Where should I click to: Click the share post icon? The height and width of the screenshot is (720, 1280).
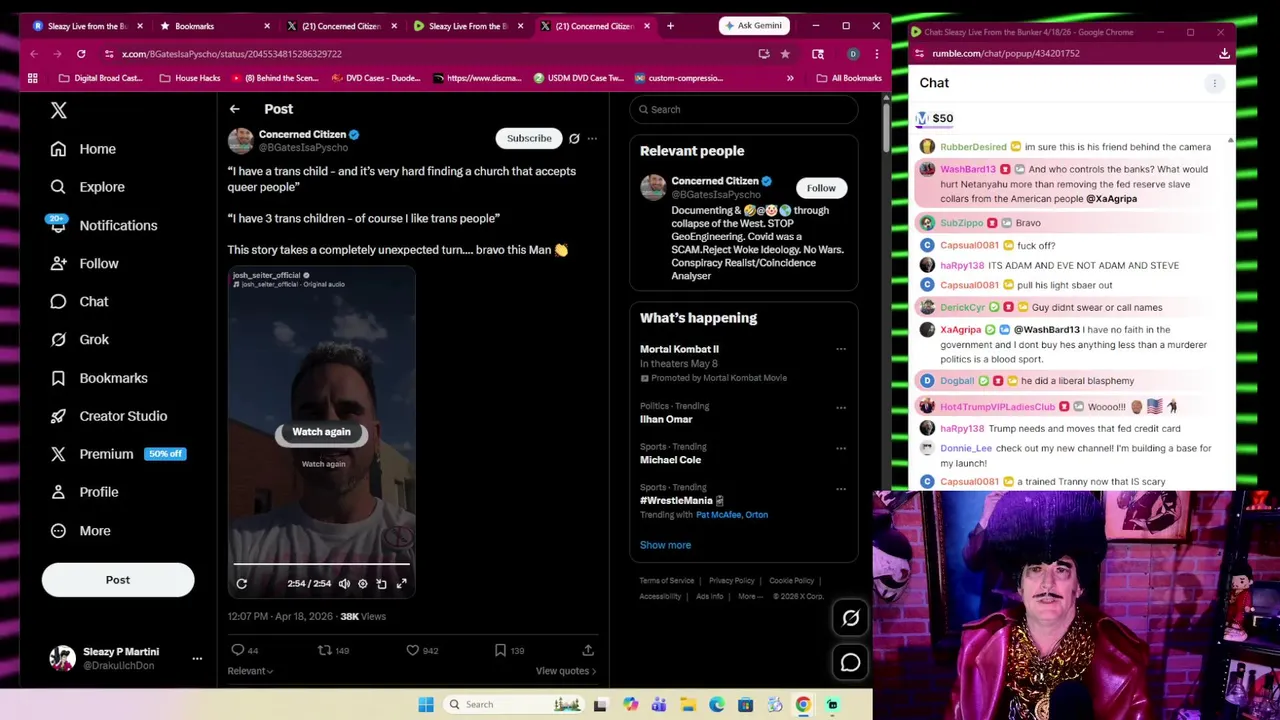click(588, 651)
